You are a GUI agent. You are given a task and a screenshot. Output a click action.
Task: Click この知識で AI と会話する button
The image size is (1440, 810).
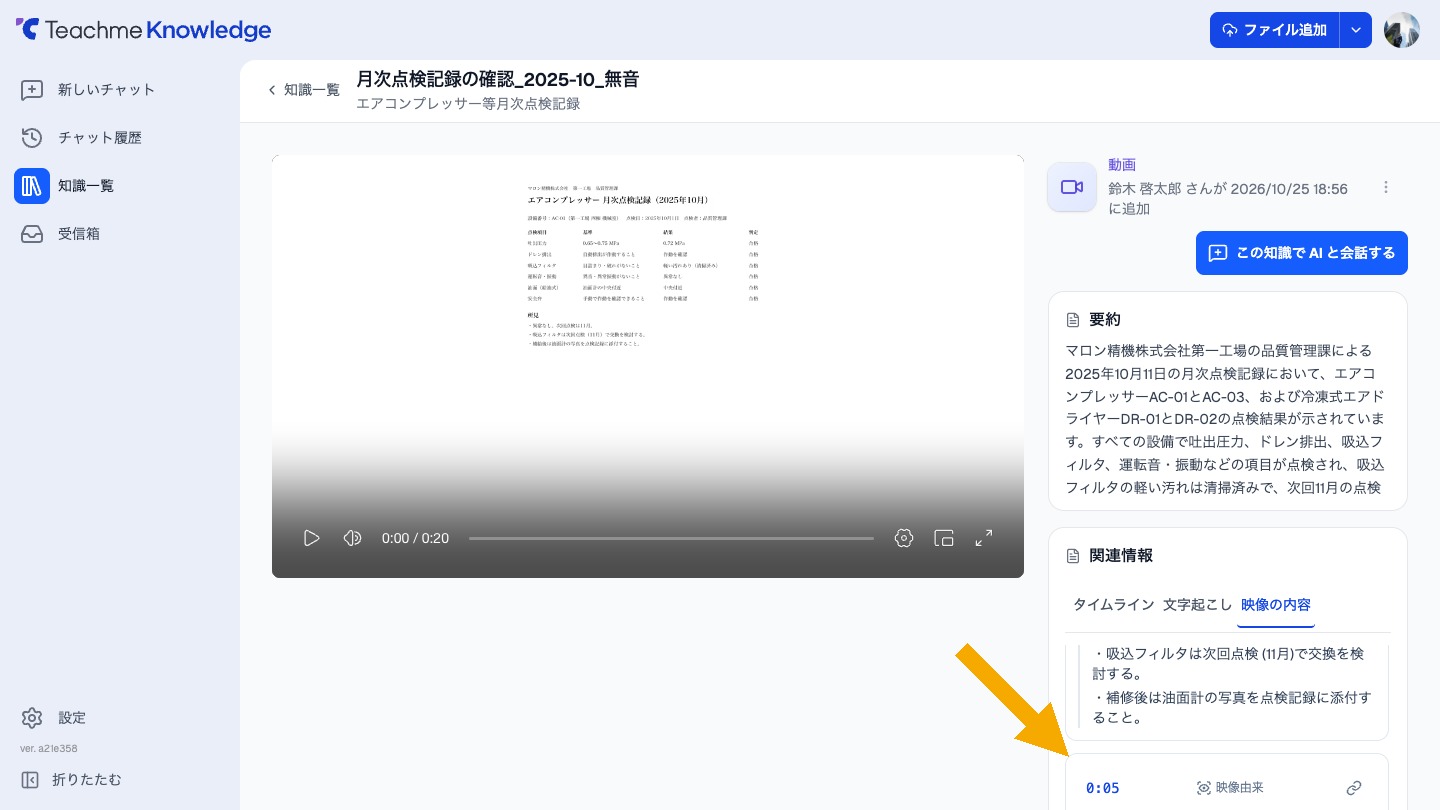coord(1302,253)
